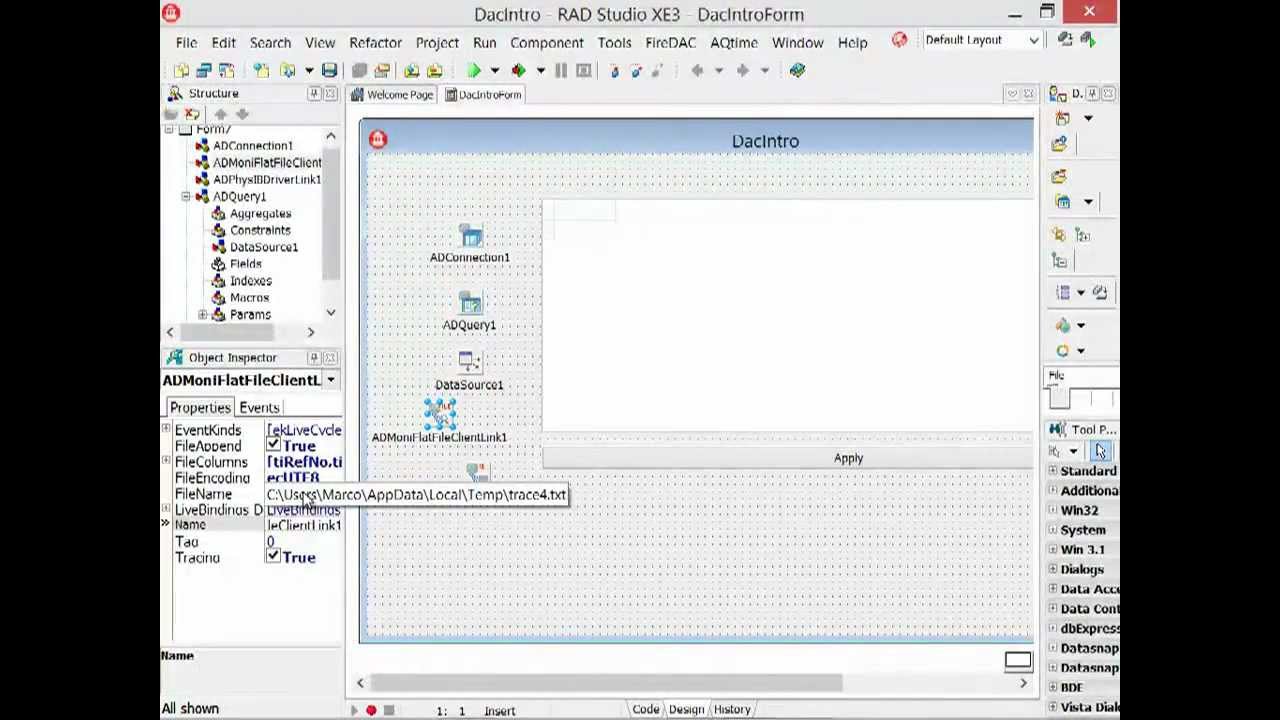Select Indexes in the Structure tree
1280x720 pixels.
click(250, 281)
